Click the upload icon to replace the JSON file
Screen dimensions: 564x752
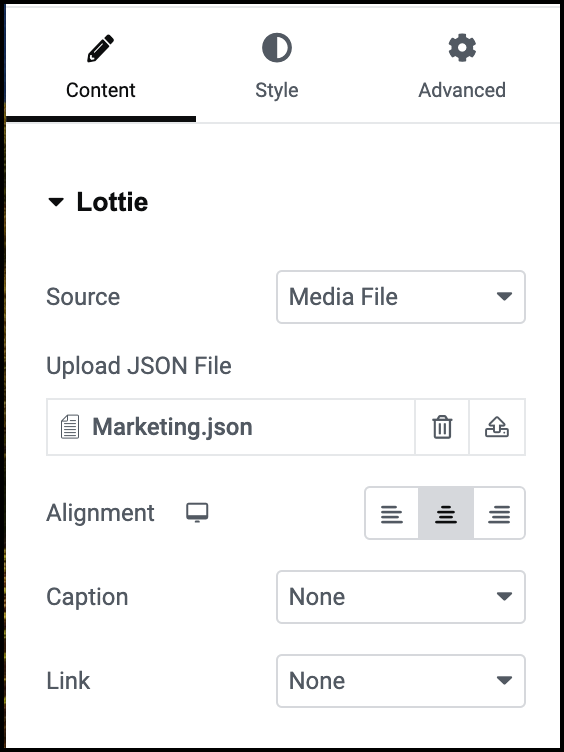tap(497, 427)
